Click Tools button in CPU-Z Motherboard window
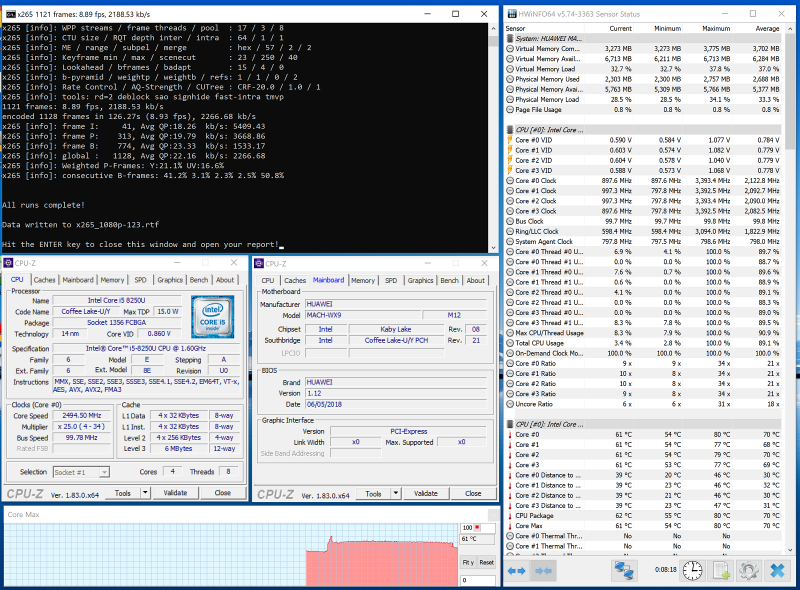 [373, 494]
